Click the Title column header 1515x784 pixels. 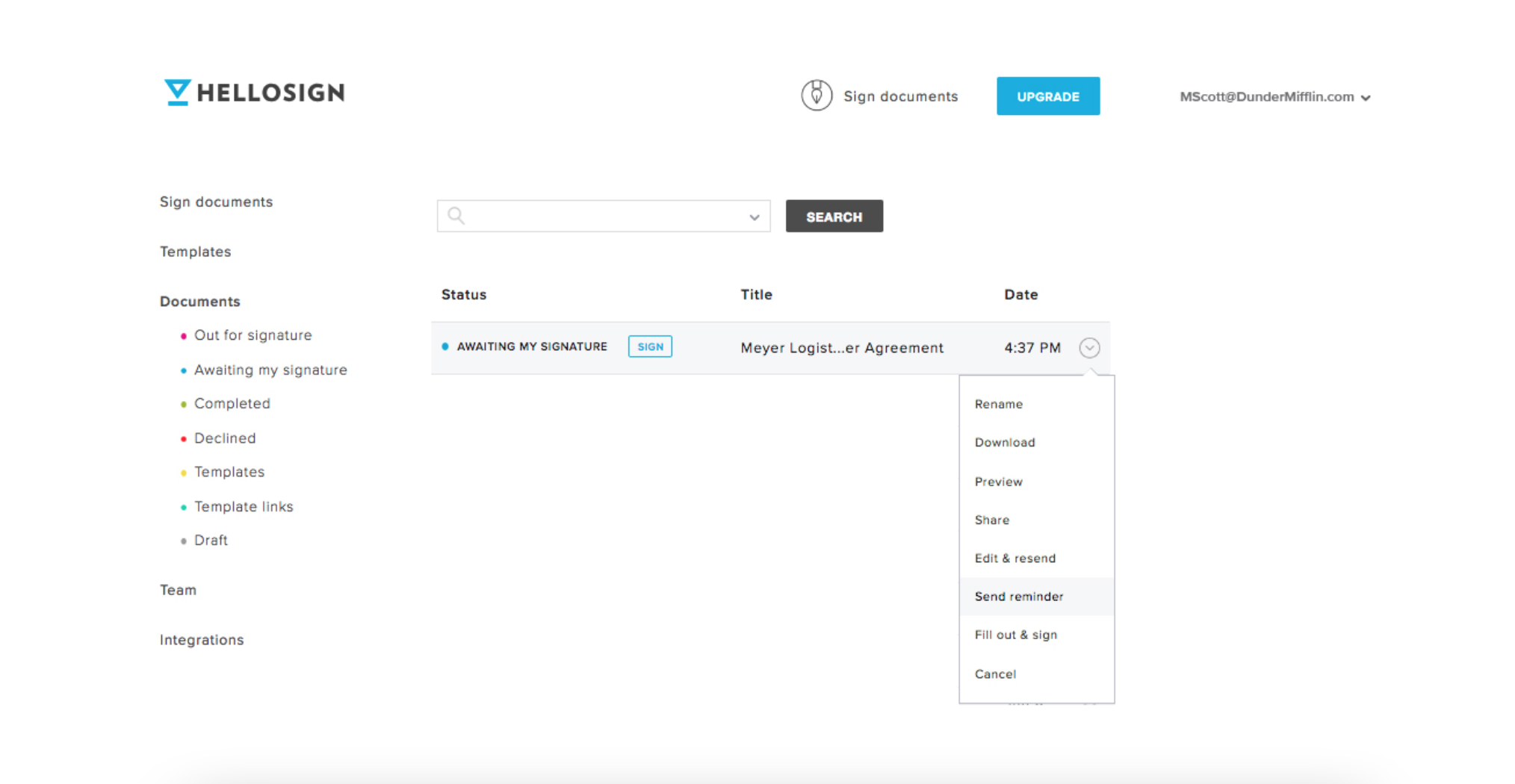(756, 295)
